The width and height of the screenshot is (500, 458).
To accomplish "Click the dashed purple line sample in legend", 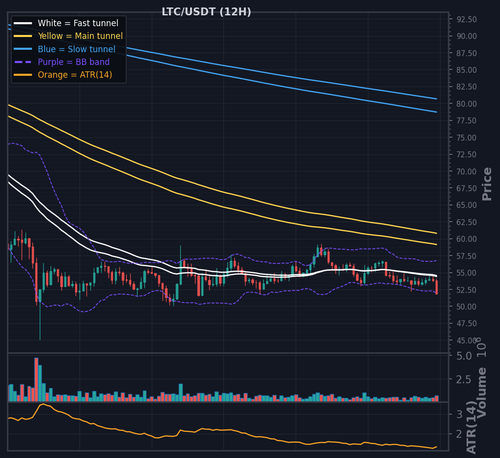I will click(x=23, y=62).
